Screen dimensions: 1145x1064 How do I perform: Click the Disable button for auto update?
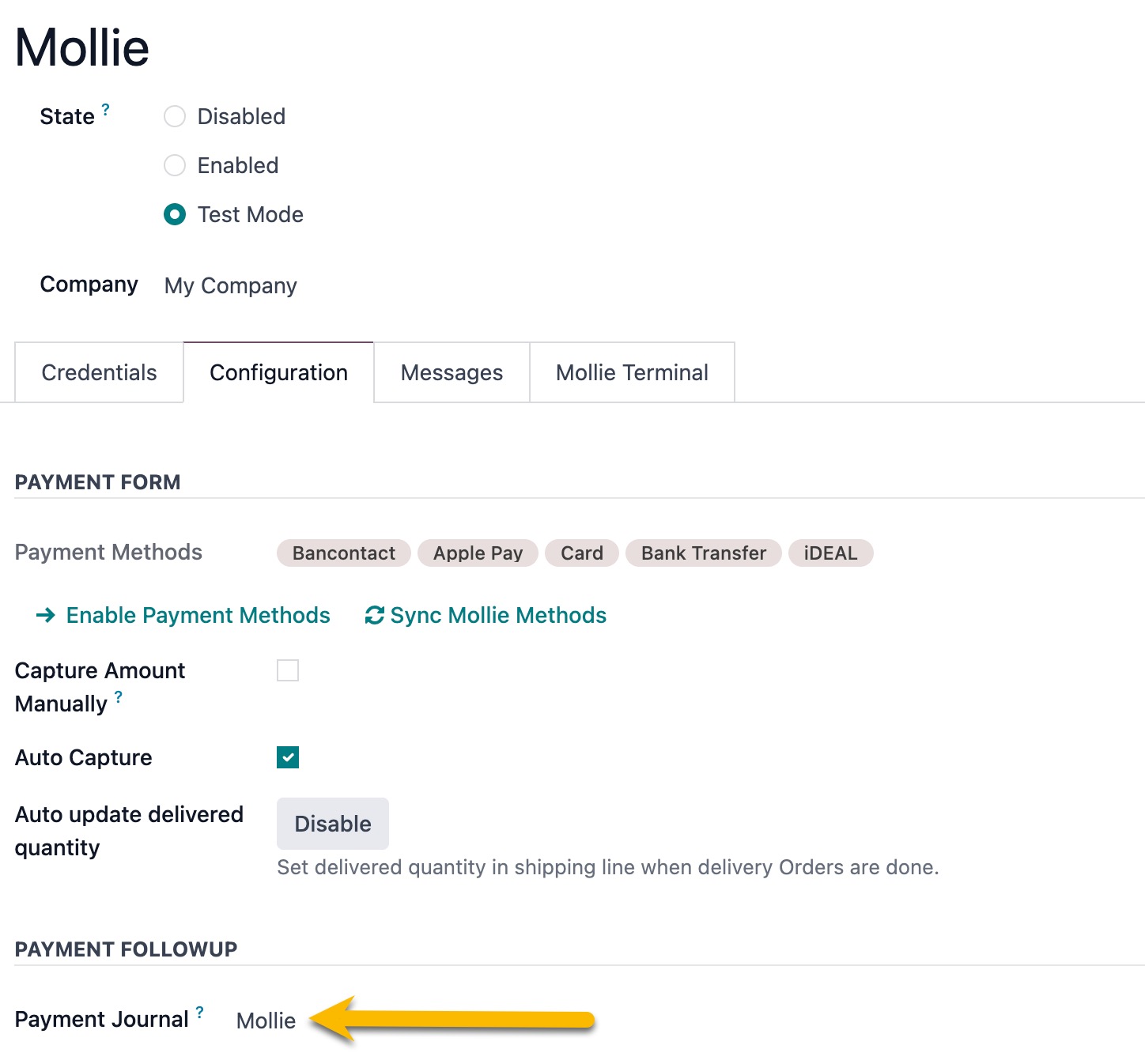[333, 824]
